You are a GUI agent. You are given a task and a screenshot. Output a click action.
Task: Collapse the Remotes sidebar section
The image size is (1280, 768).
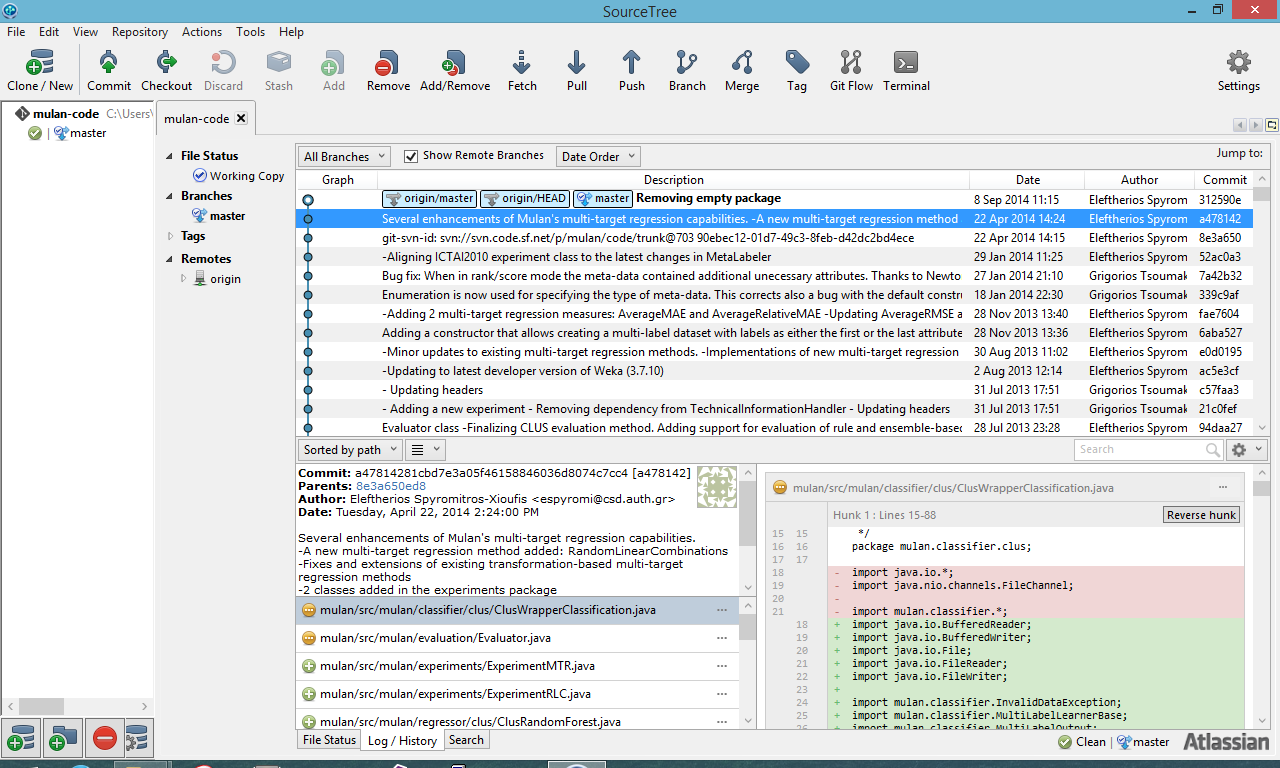point(170,259)
